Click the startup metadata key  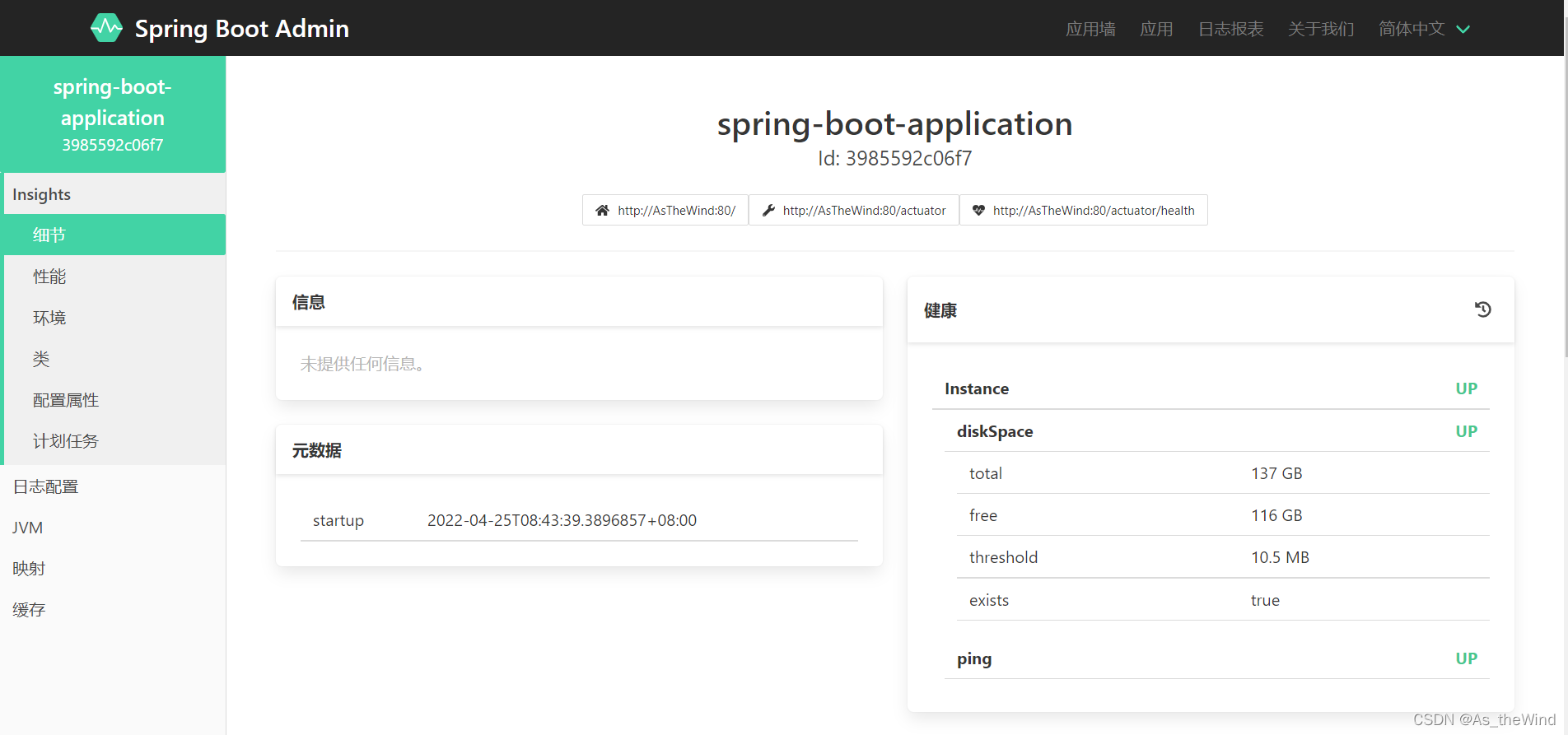(338, 520)
